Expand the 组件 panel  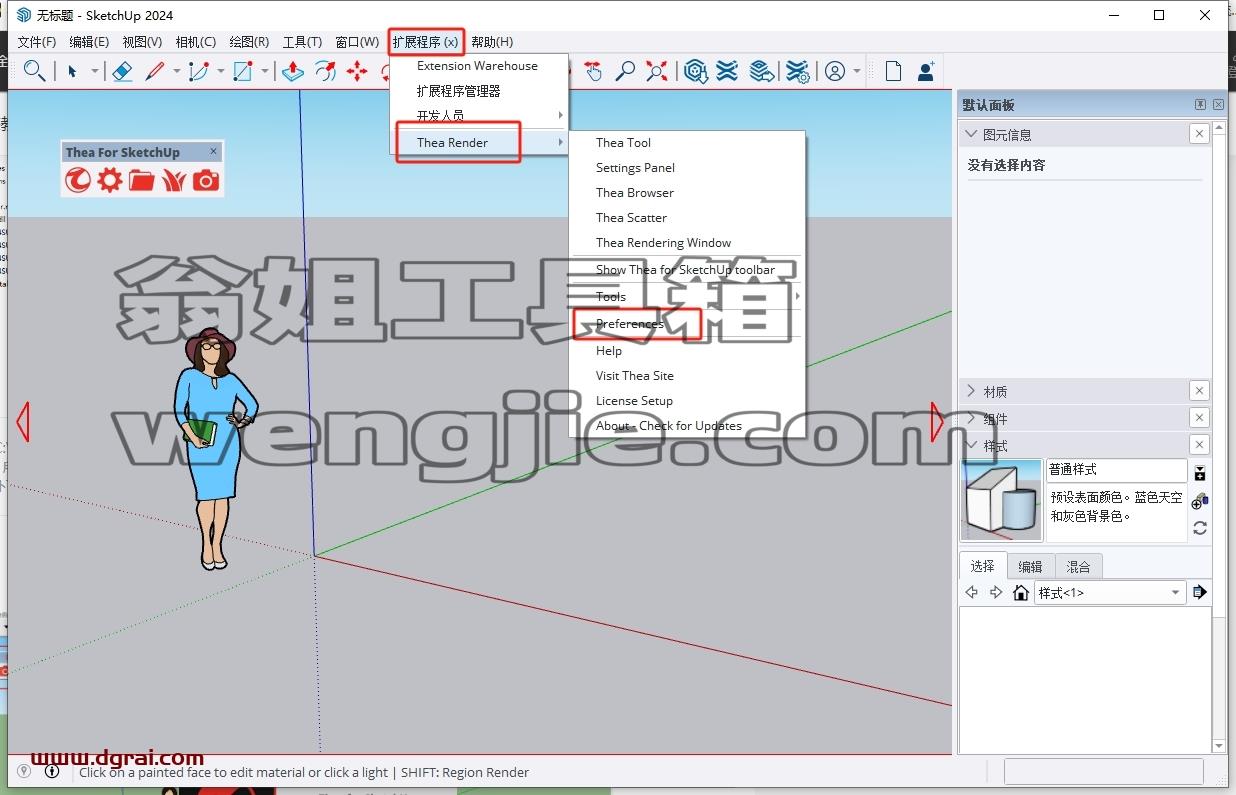click(970, 418)
